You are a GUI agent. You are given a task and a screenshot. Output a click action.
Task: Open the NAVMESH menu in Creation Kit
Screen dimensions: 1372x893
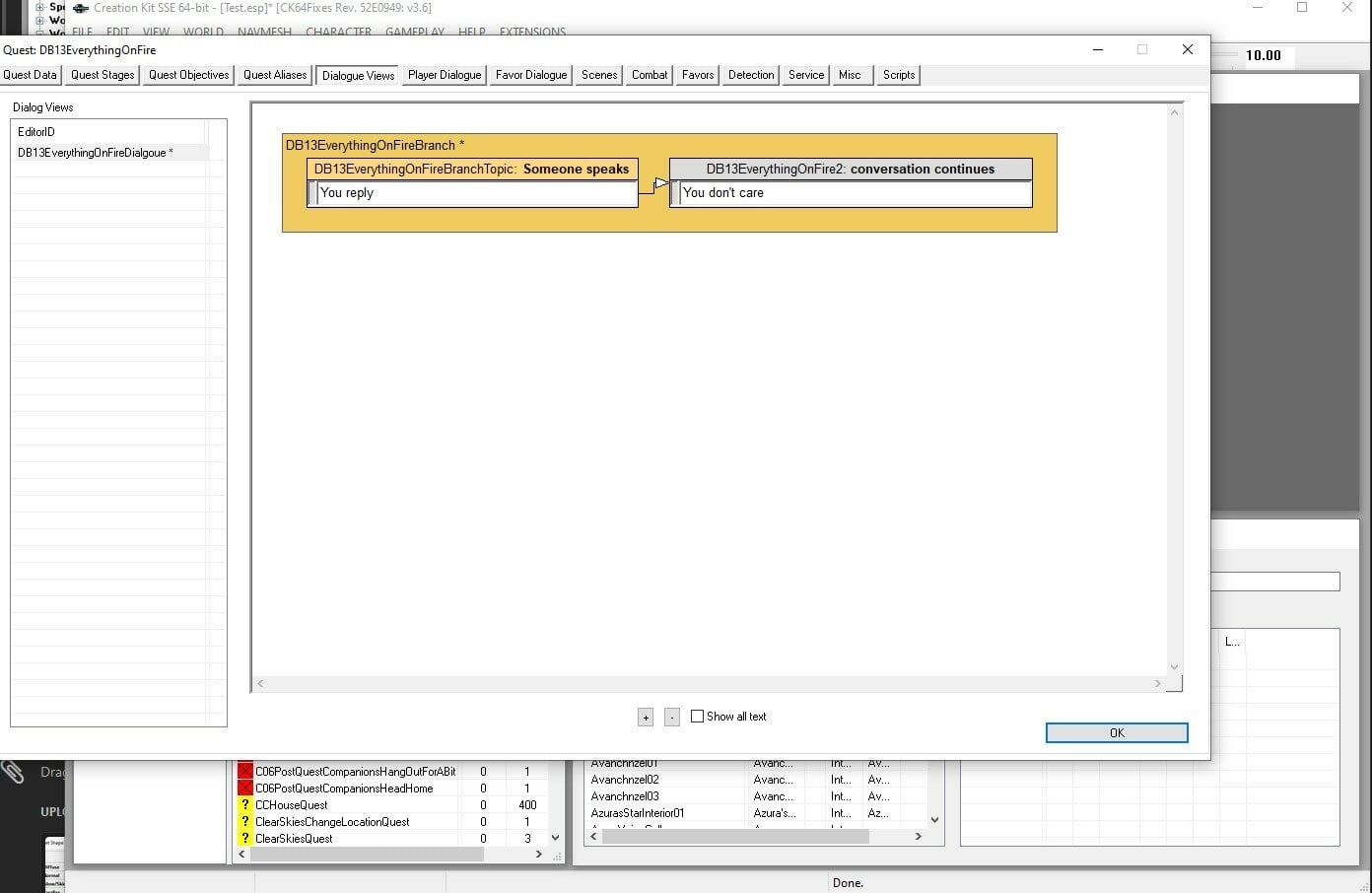coord(264,32)
